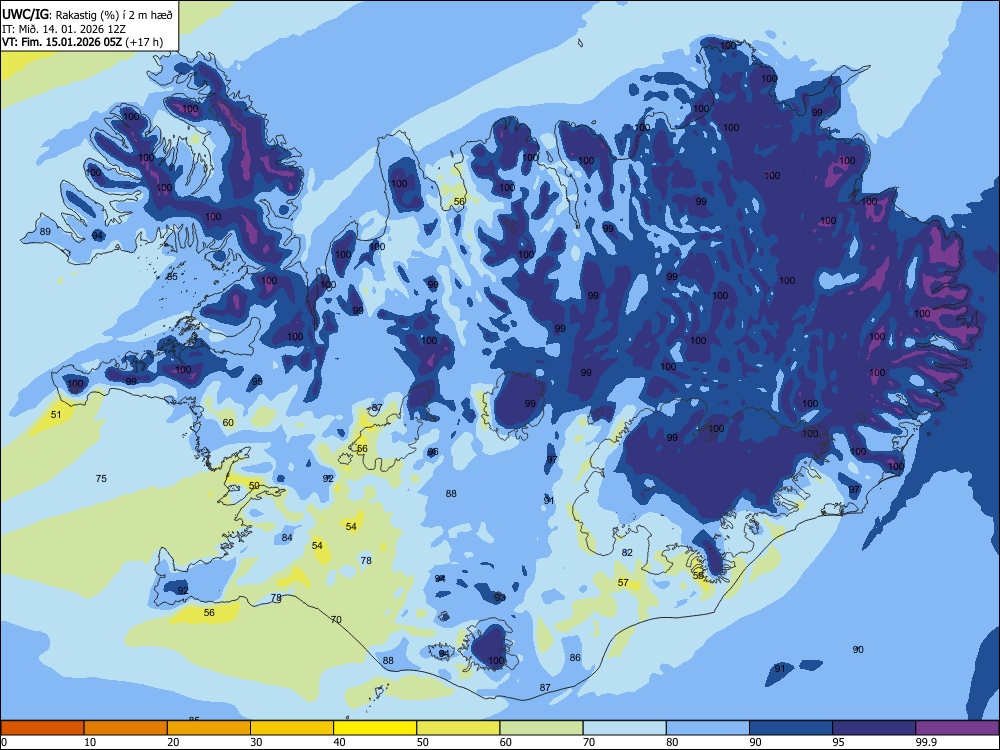The height and width of the screenshot is (750, 1000).
Task: Click the 80–90 medium blue legend swatch
Action: (707, 728)
